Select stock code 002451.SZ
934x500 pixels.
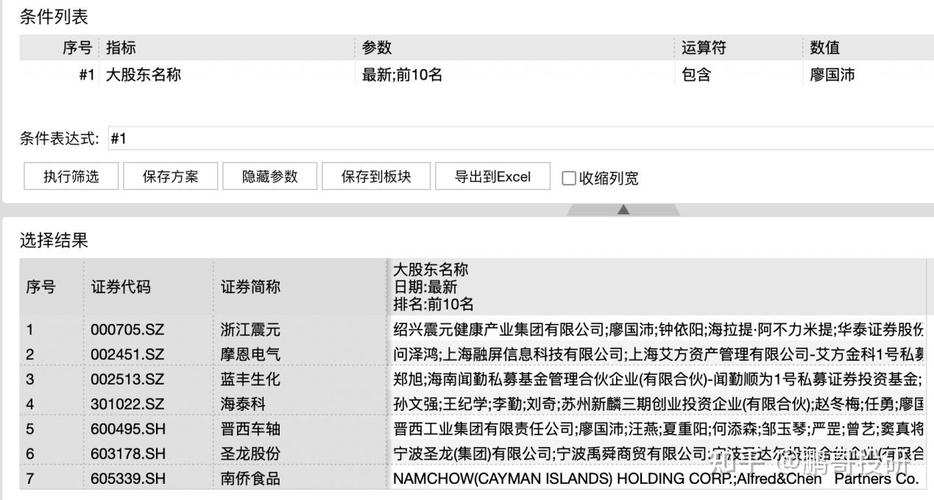(x=127, y=355)
